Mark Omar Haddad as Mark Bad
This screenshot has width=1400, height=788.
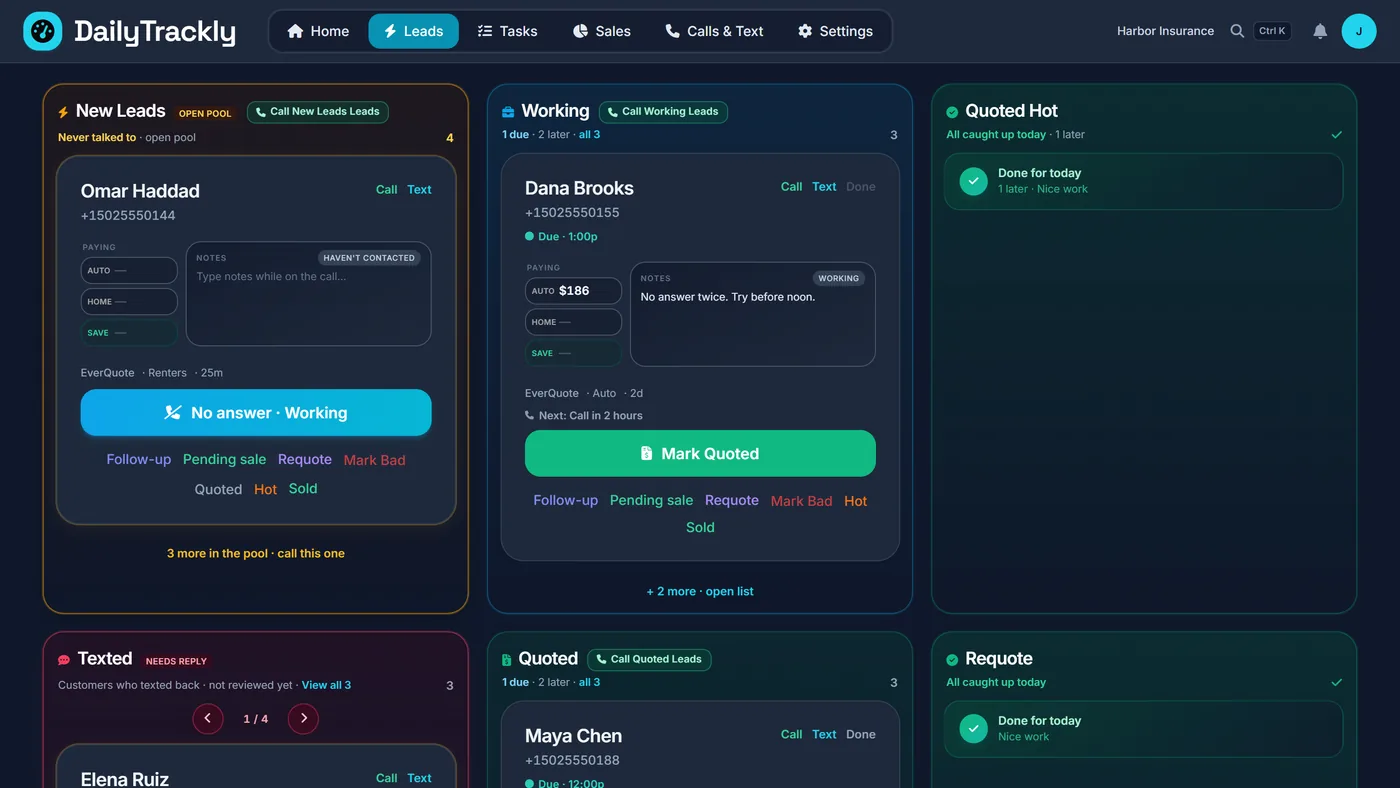(374, 461)
